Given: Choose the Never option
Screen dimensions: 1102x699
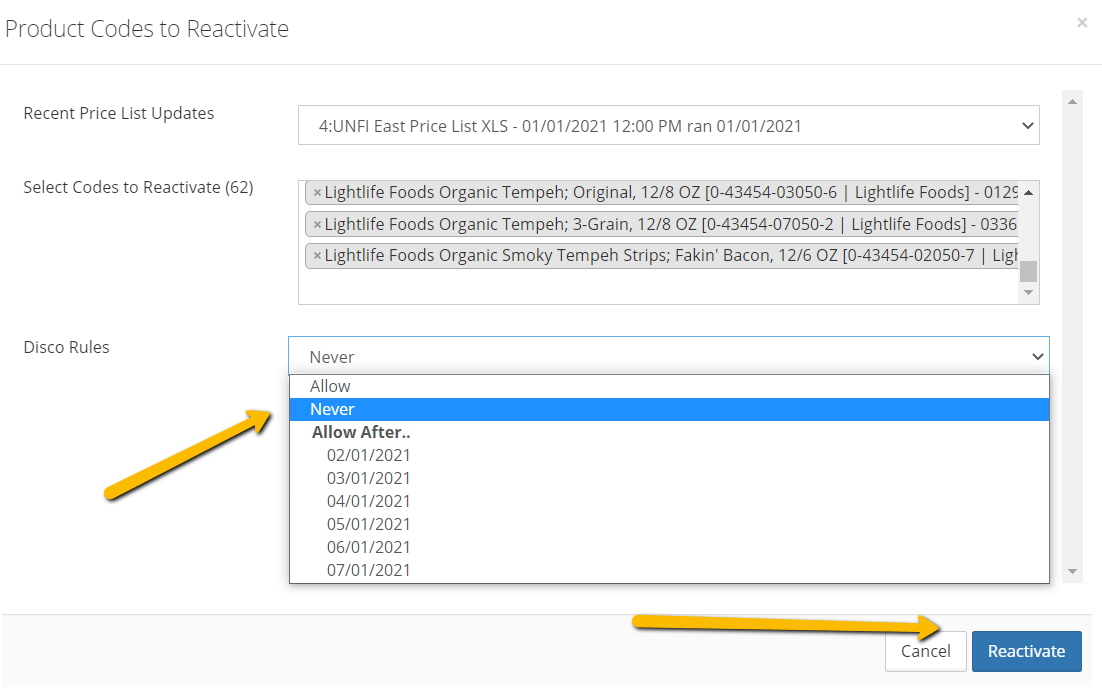Looking at the screenshot, I should click(x=332, y=409).
